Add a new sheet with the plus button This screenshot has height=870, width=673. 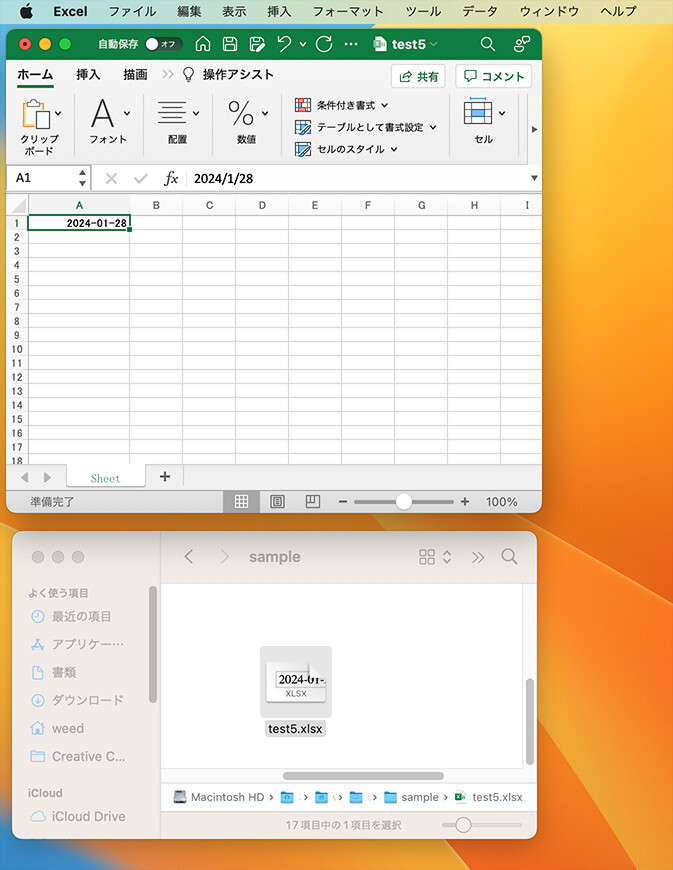click(165, 477)
